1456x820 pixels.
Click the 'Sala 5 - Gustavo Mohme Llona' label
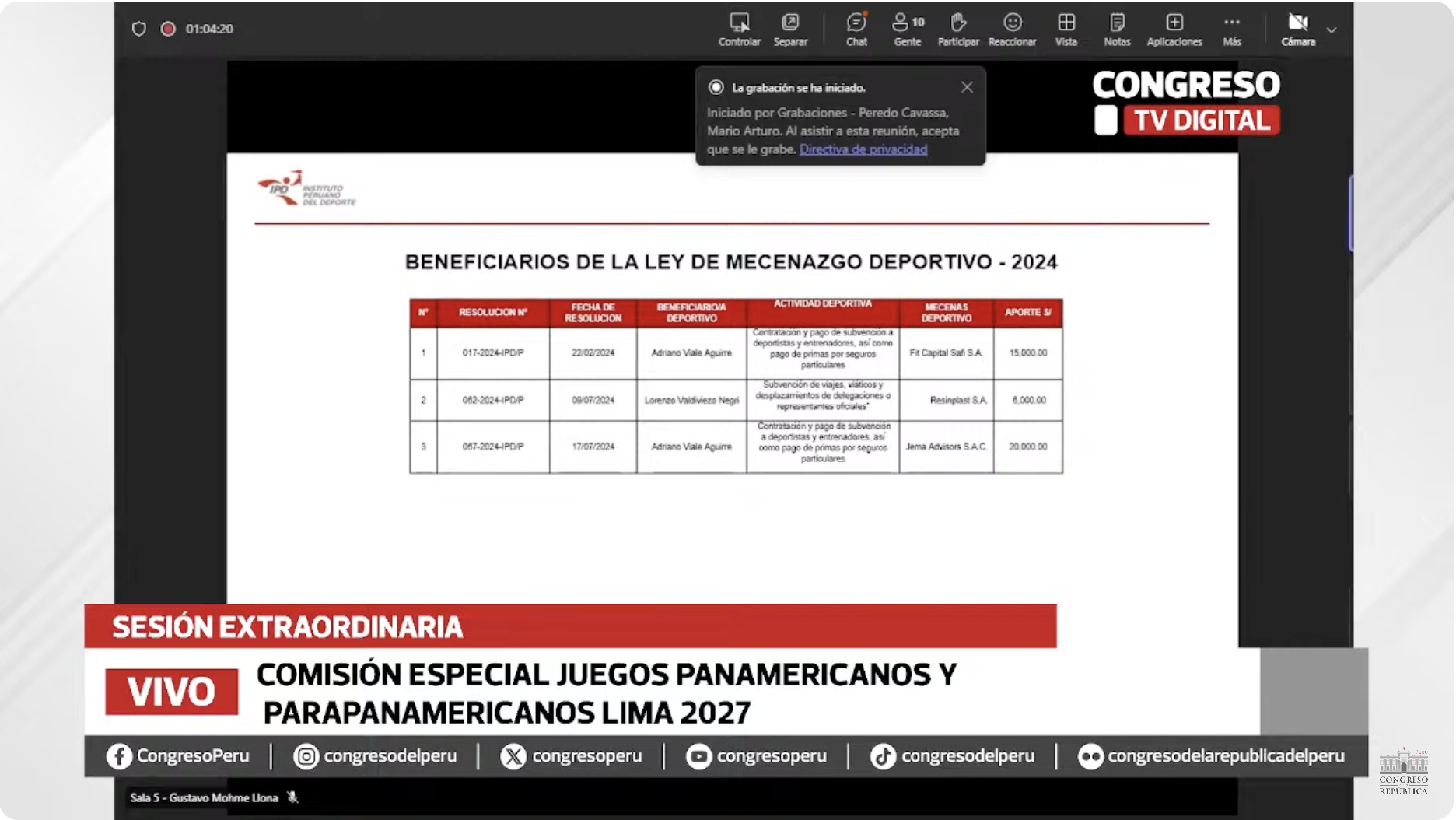(x=204, y=797)
